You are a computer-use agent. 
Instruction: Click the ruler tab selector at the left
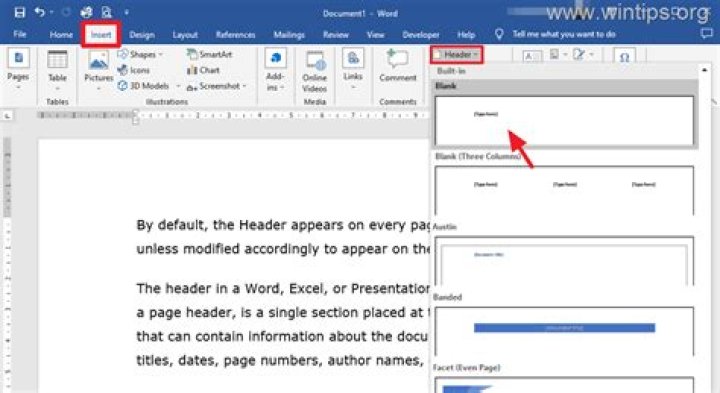pos(7,116)
